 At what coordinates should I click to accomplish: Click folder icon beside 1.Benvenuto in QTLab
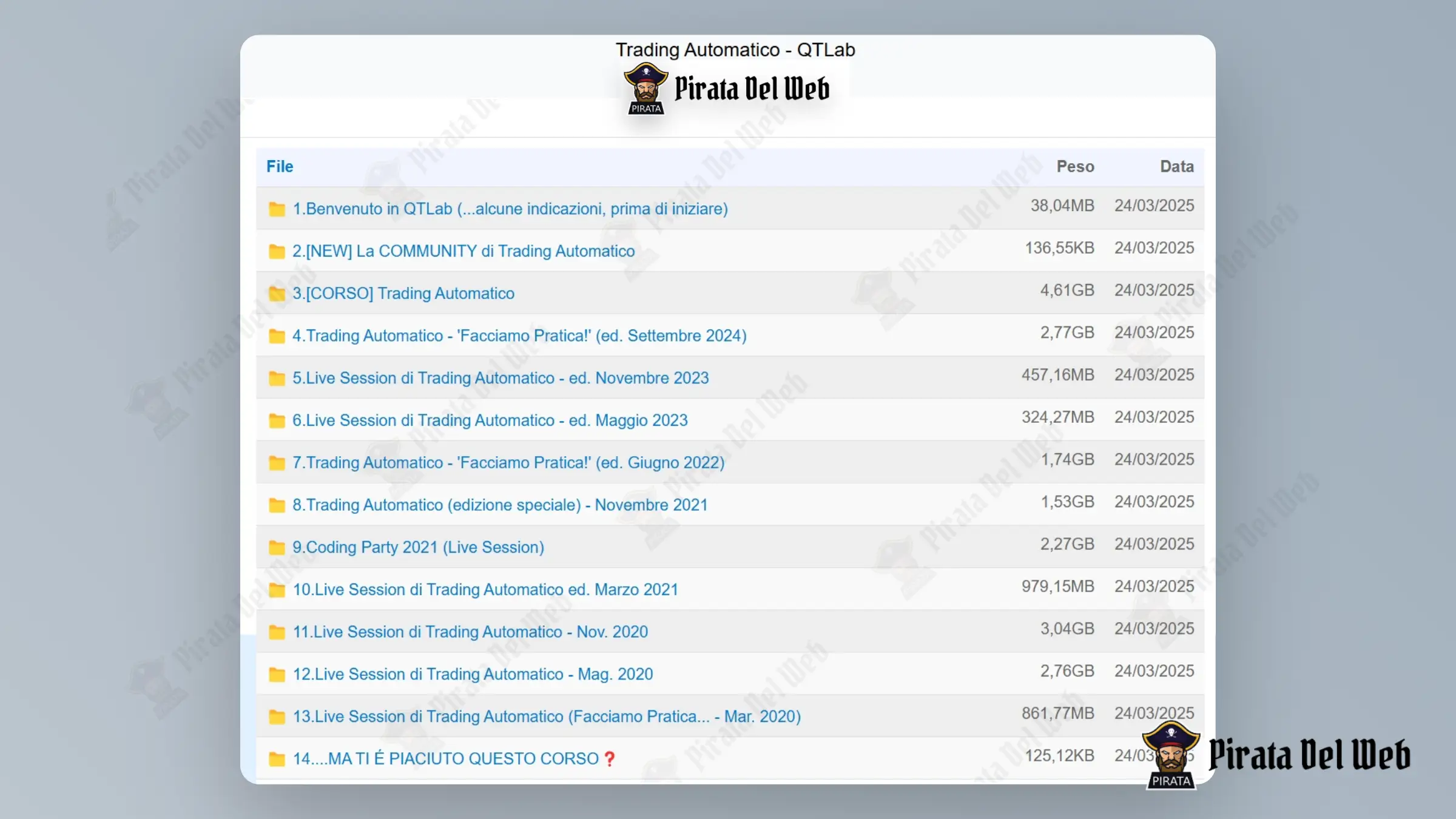click(x=277, y=209)
